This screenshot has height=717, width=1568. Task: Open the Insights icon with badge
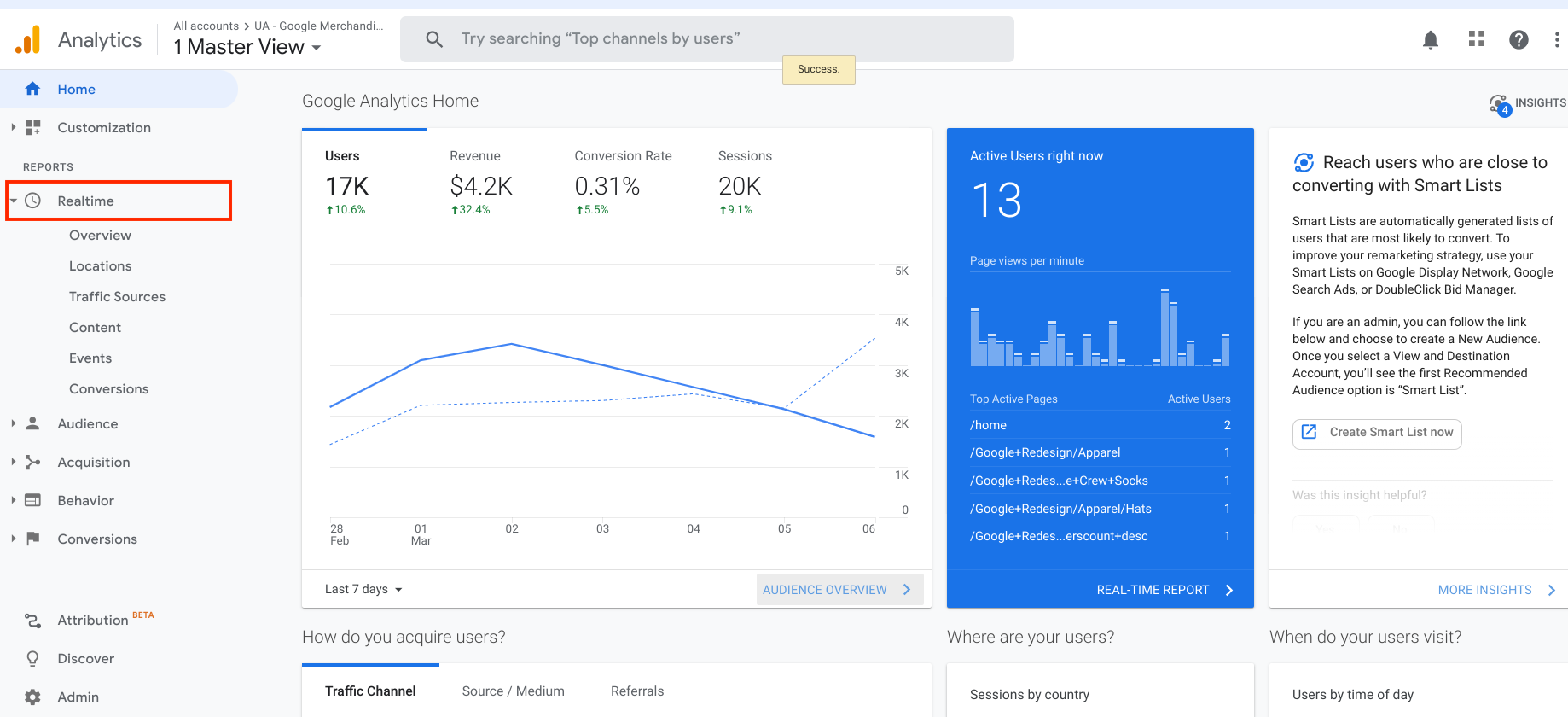pos(1501,105)
